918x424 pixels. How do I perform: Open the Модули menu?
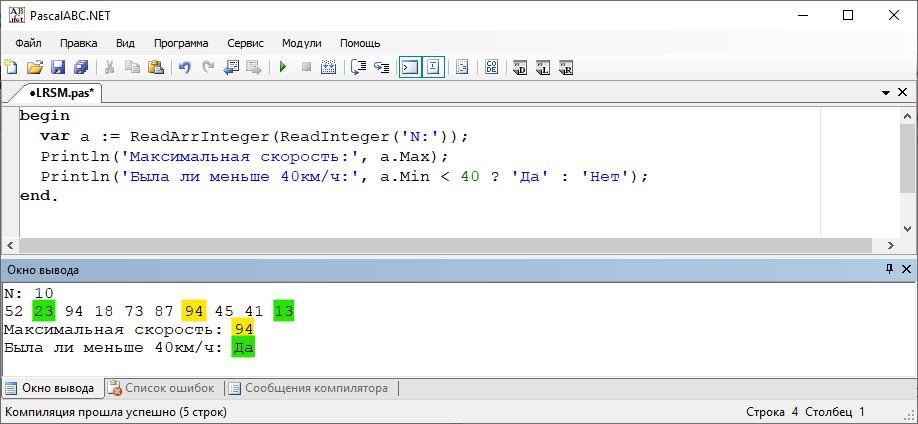coord(302,43)
